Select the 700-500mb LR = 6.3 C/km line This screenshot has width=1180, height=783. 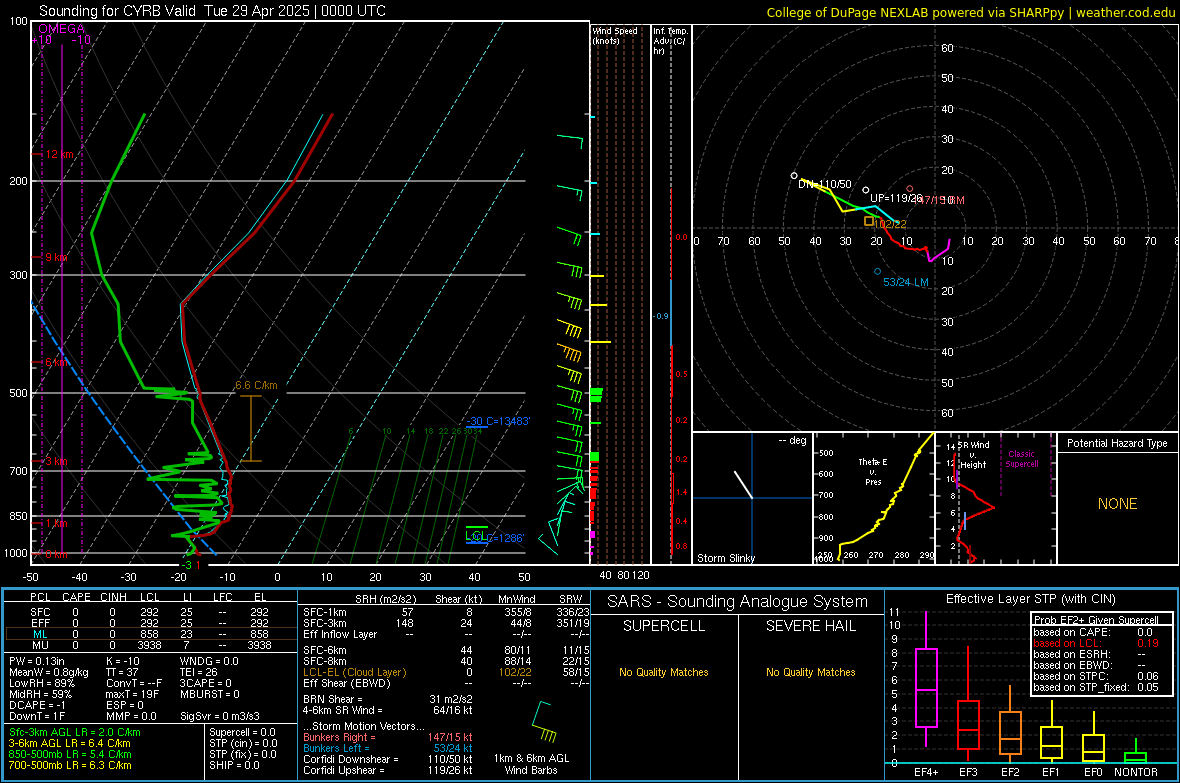[70, 765]
